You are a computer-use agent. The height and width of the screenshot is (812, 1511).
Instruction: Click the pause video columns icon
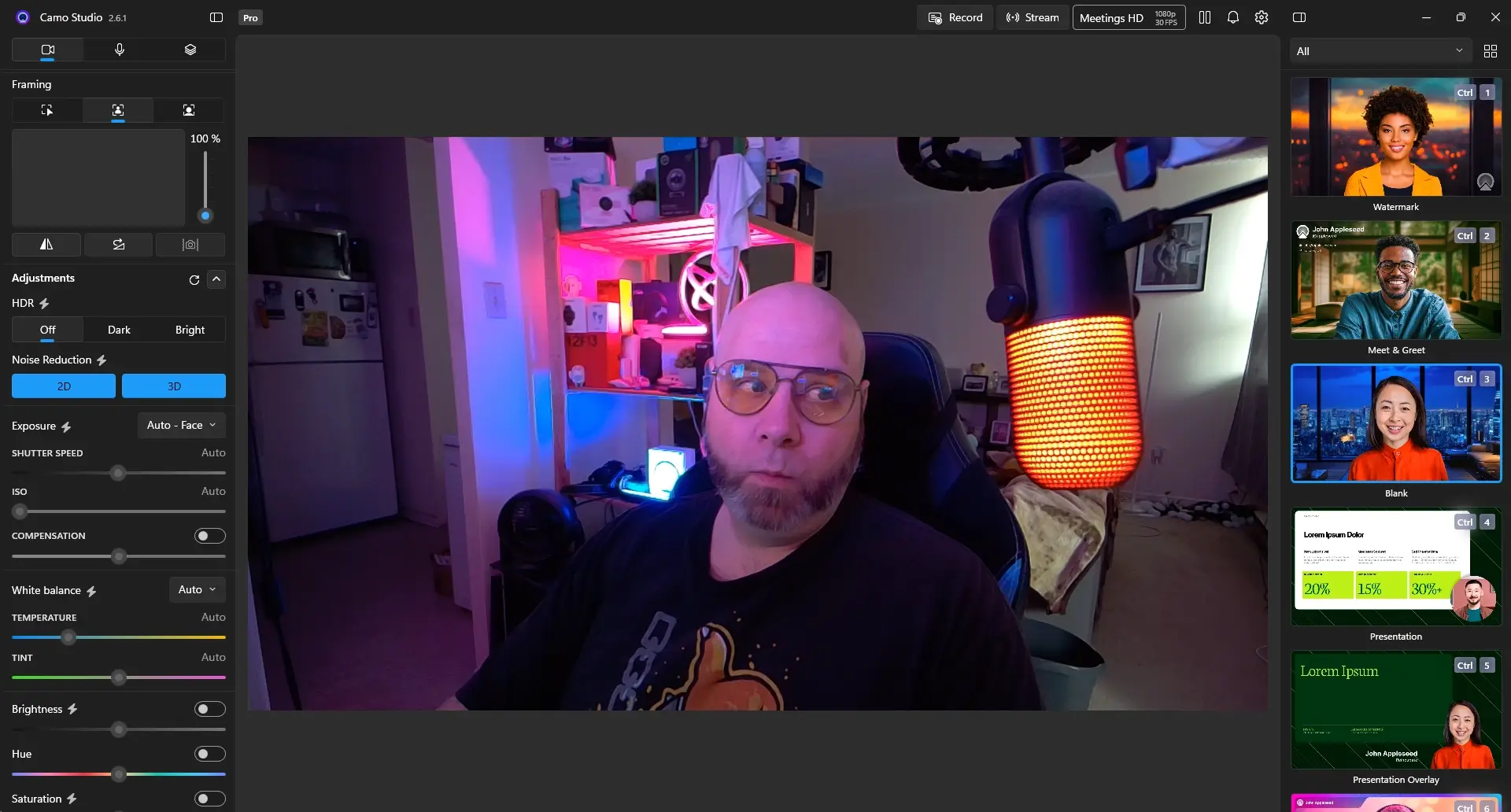(1204, 17)
